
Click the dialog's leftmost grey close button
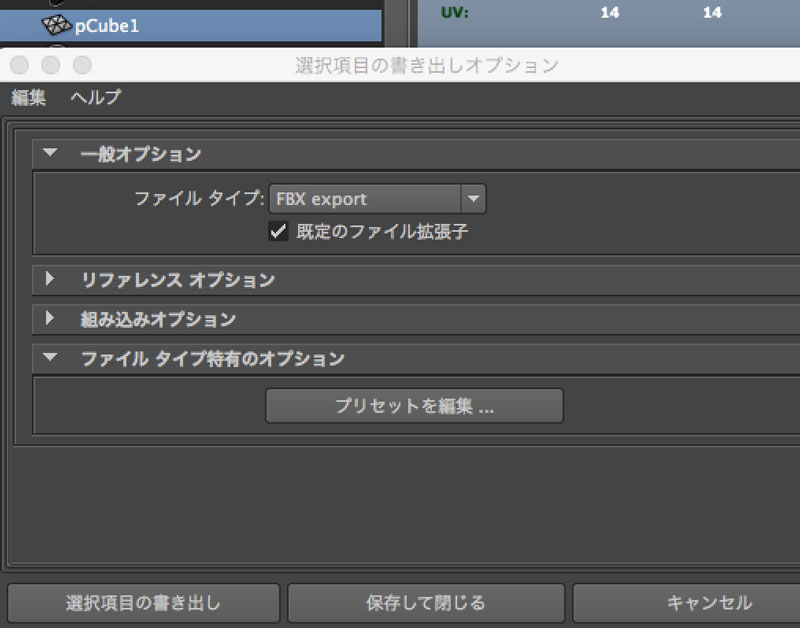click(x=19, y=65)
